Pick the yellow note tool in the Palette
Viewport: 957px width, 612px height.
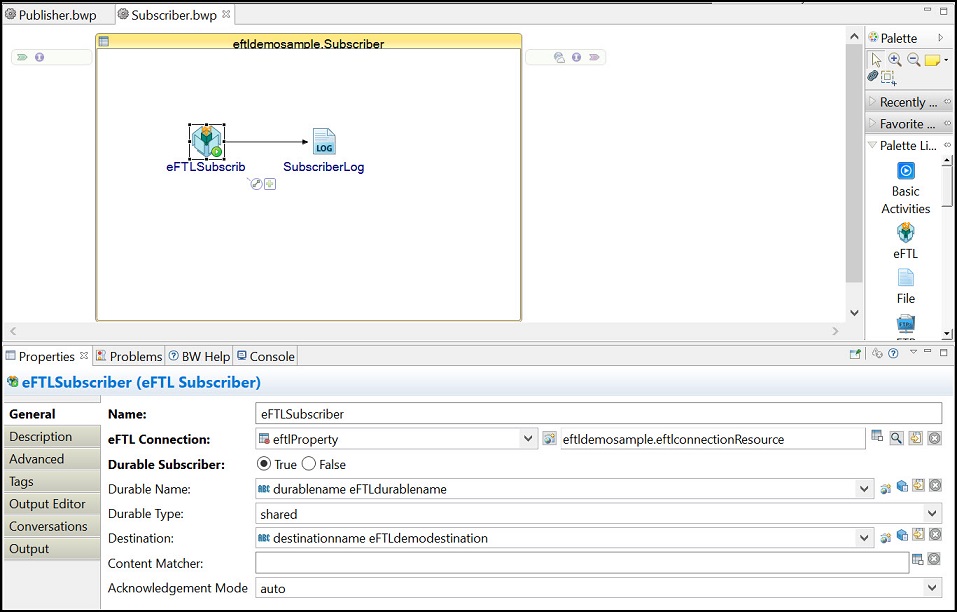[932, 60]
